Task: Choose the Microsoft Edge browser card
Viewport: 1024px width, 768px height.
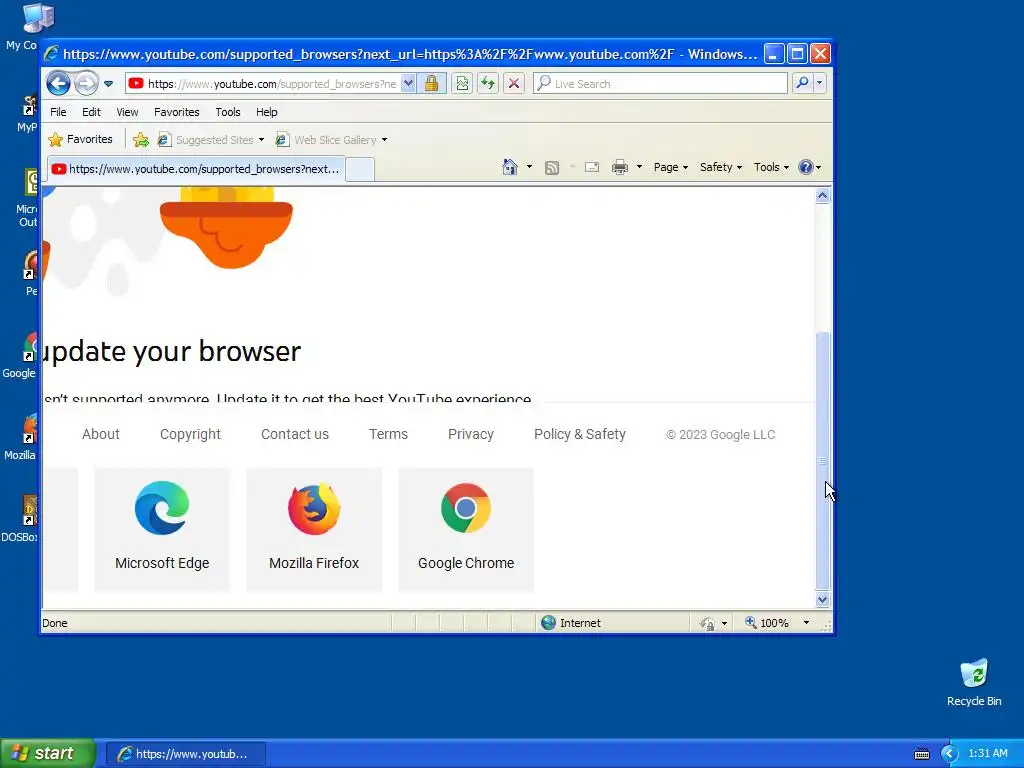Action: pos(162,529)
